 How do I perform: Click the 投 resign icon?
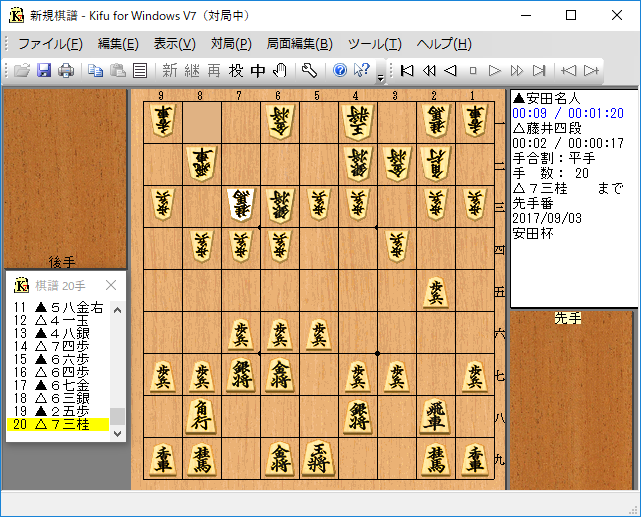236,70
